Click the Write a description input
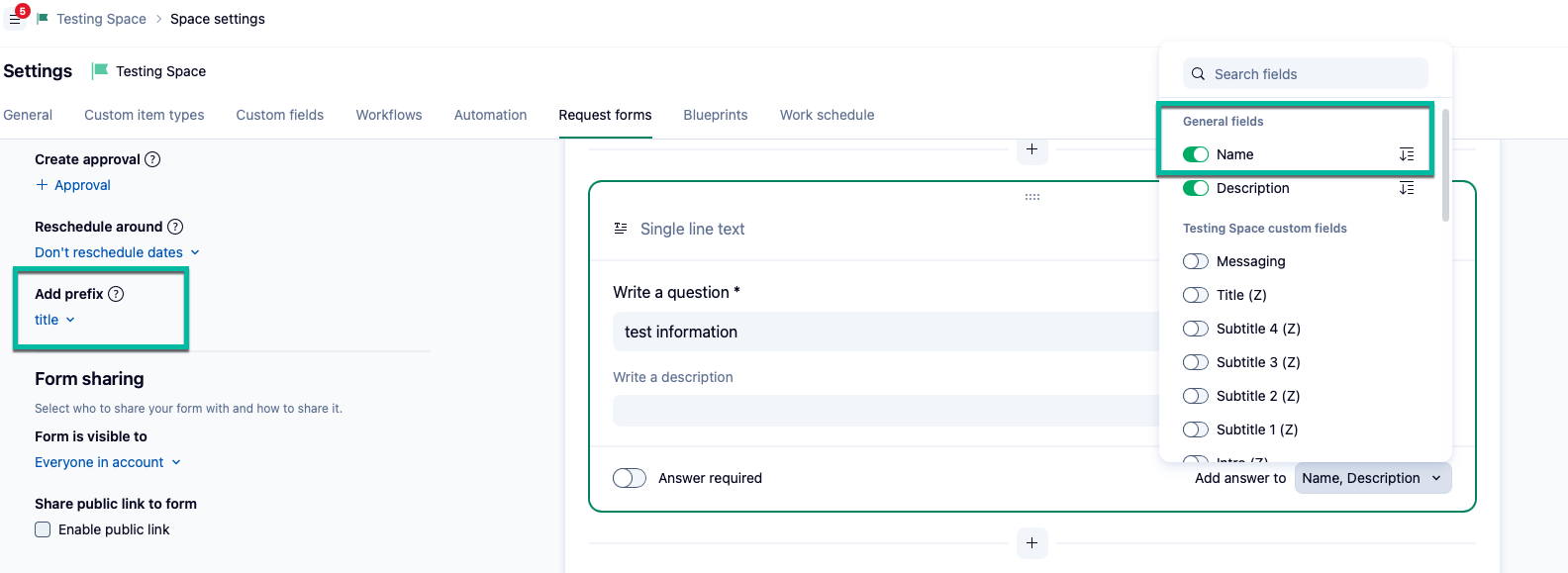 [886, 411]
